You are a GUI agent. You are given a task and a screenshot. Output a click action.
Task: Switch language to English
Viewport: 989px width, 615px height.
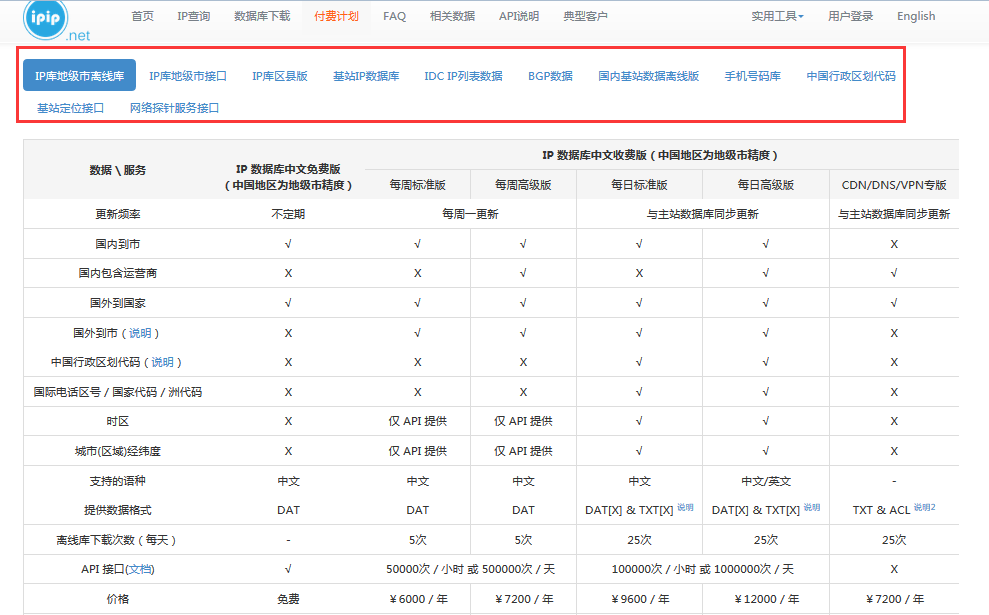[916, 16]
